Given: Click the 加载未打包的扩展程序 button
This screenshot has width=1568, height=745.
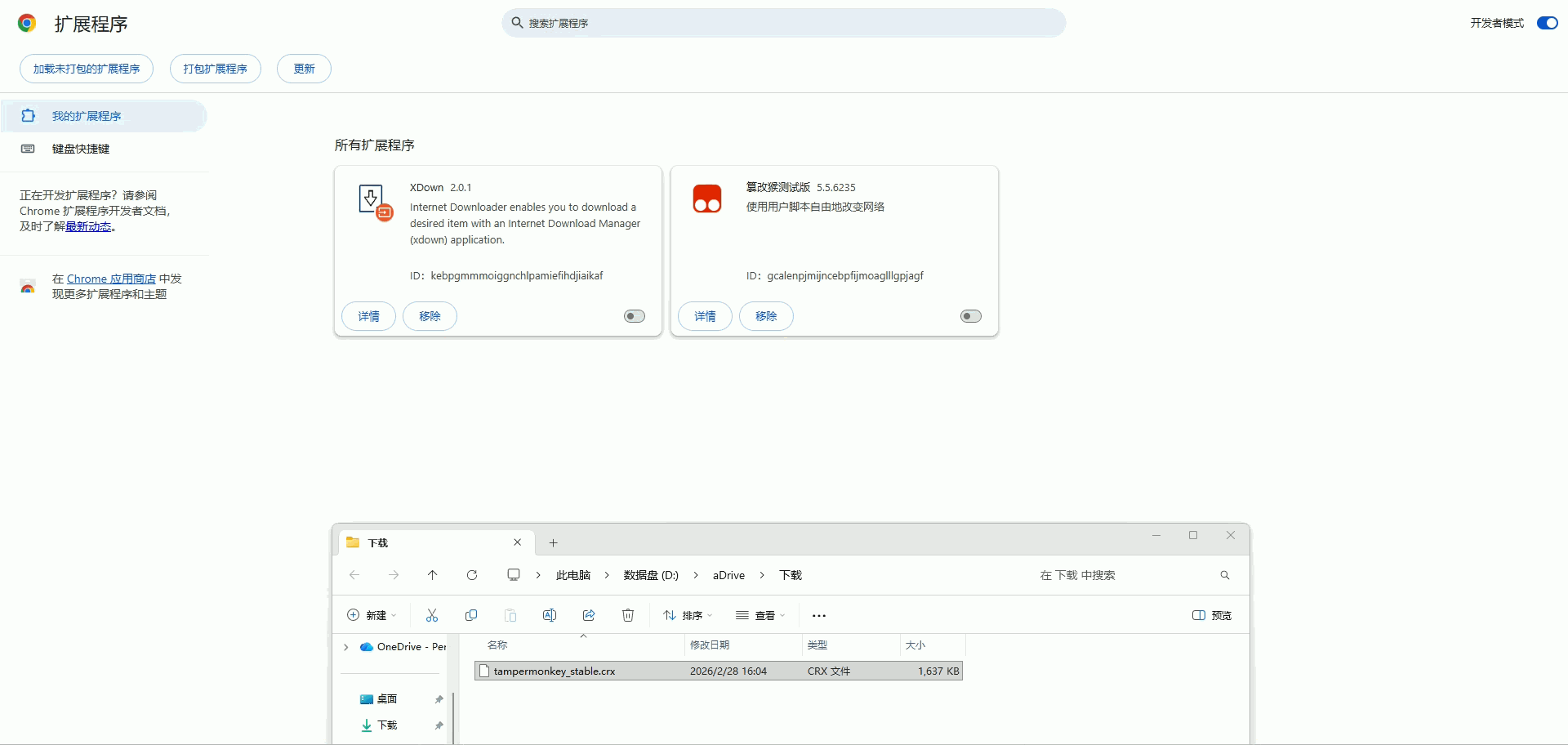Looking at the screenshot, I should click(x=87, y=69).
